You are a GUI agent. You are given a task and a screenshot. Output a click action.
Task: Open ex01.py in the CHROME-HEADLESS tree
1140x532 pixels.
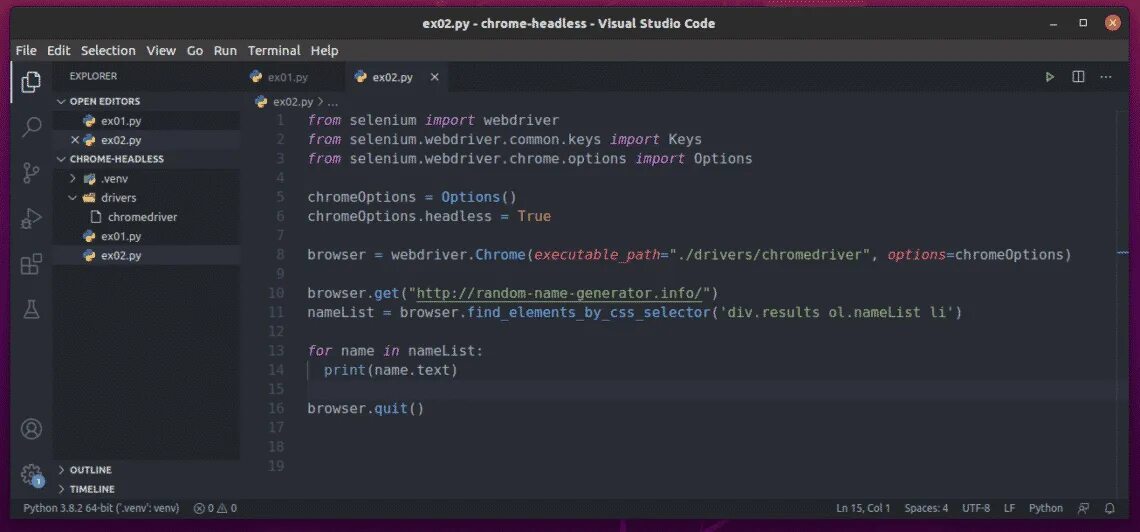click(x=121, y=236)
